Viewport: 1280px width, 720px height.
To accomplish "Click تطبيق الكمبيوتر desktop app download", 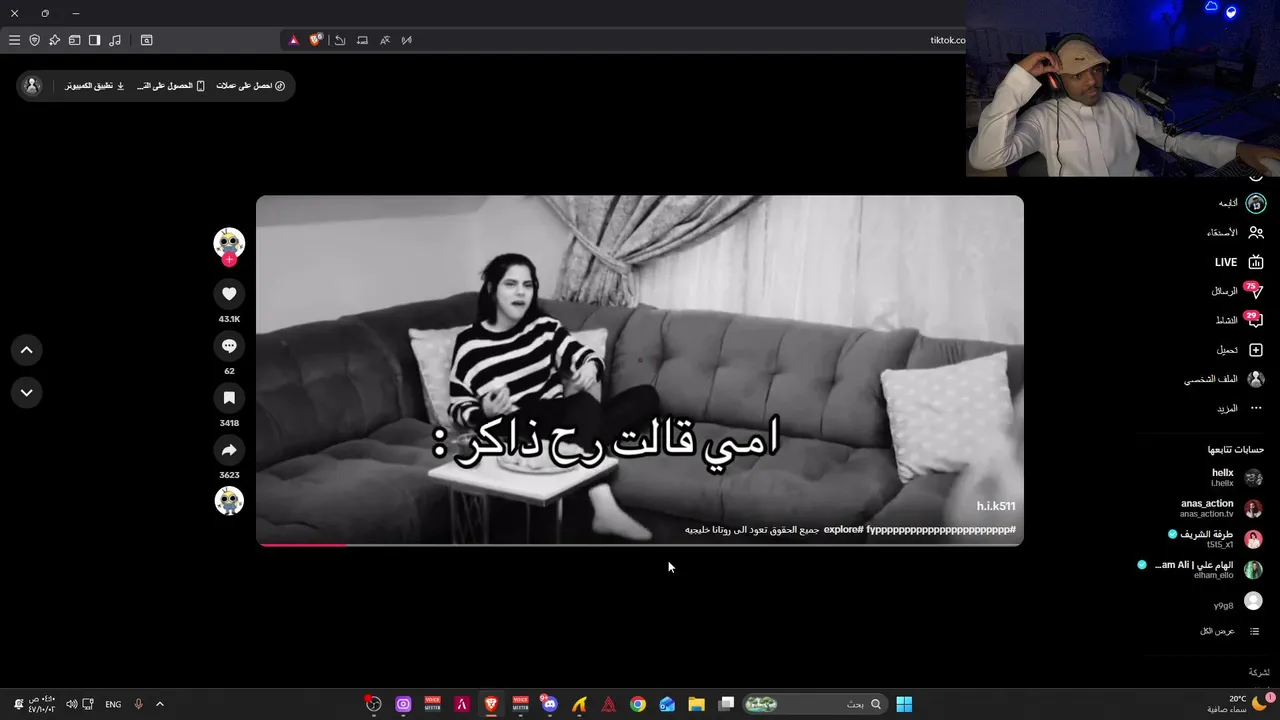I will [x=95, y=86].
